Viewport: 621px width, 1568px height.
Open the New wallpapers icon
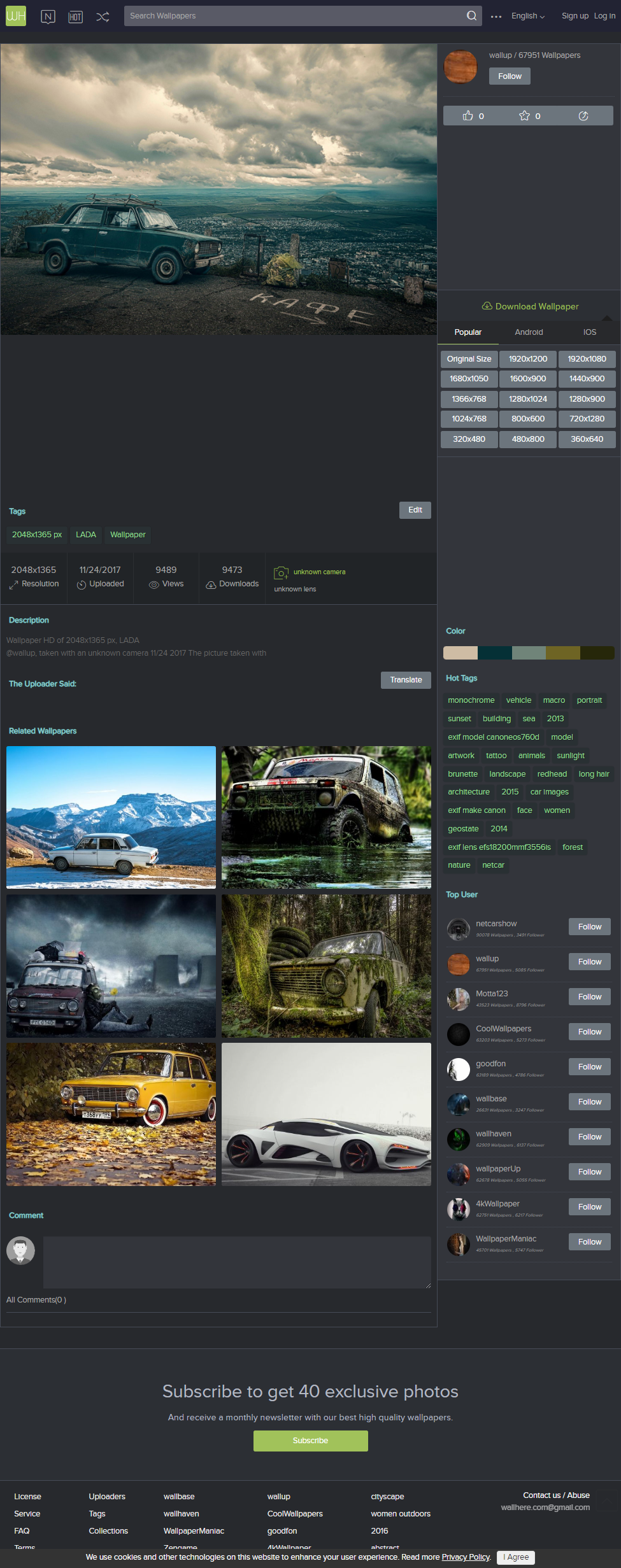[48, 17]
